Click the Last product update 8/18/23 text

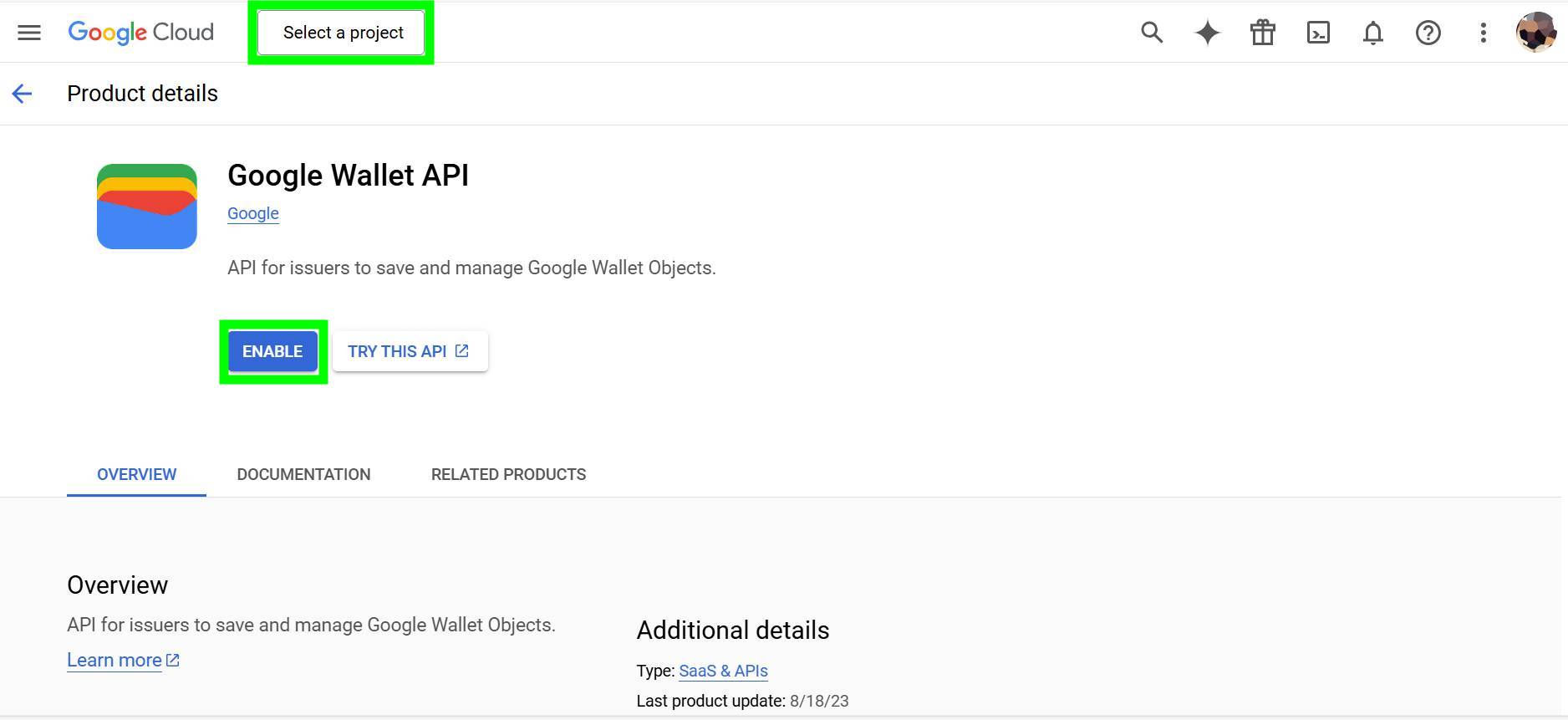[x=742, y=701]
